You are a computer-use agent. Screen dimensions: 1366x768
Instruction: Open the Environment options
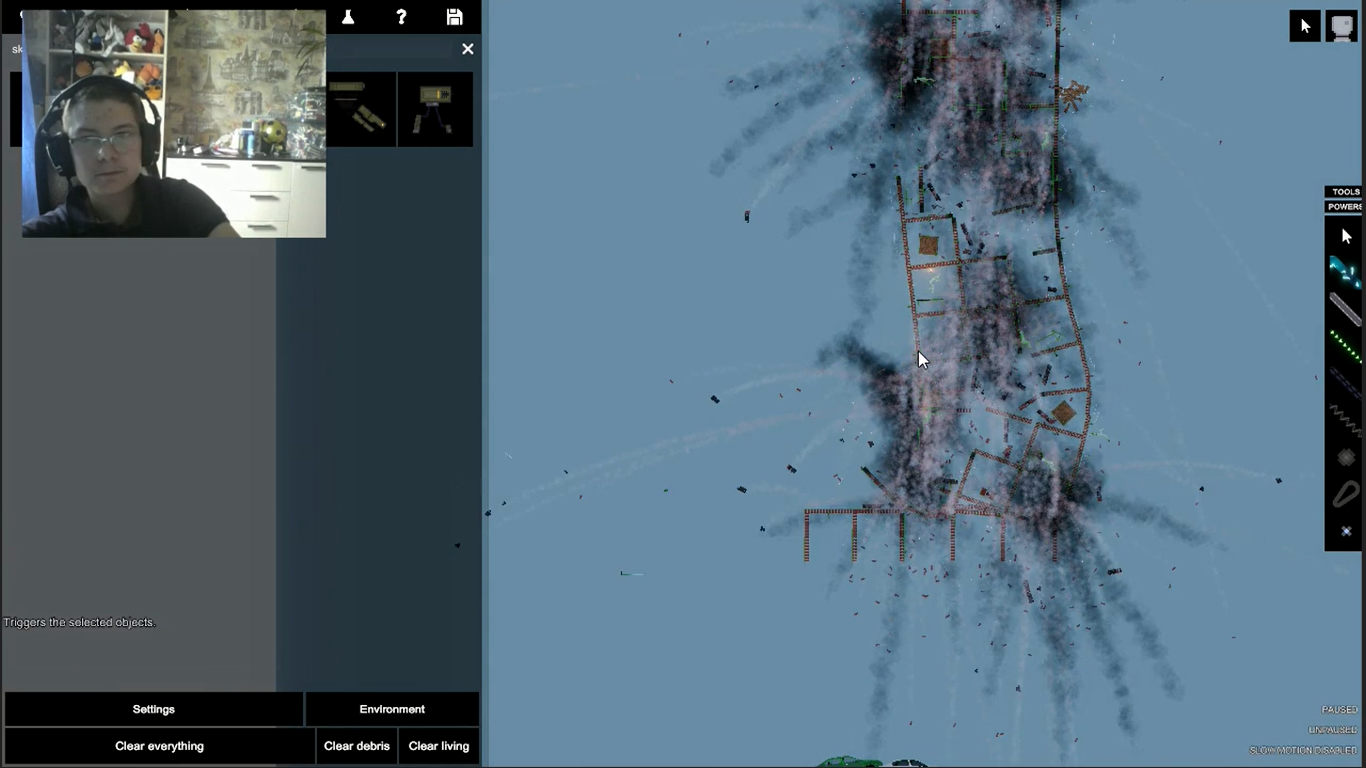click(392, 709)
